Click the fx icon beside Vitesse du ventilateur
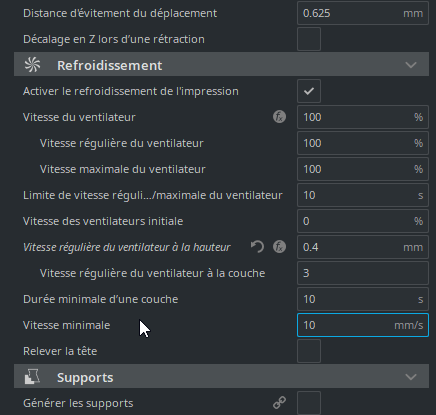Viewport: 436px width, 415px height. tap(279, 117)
